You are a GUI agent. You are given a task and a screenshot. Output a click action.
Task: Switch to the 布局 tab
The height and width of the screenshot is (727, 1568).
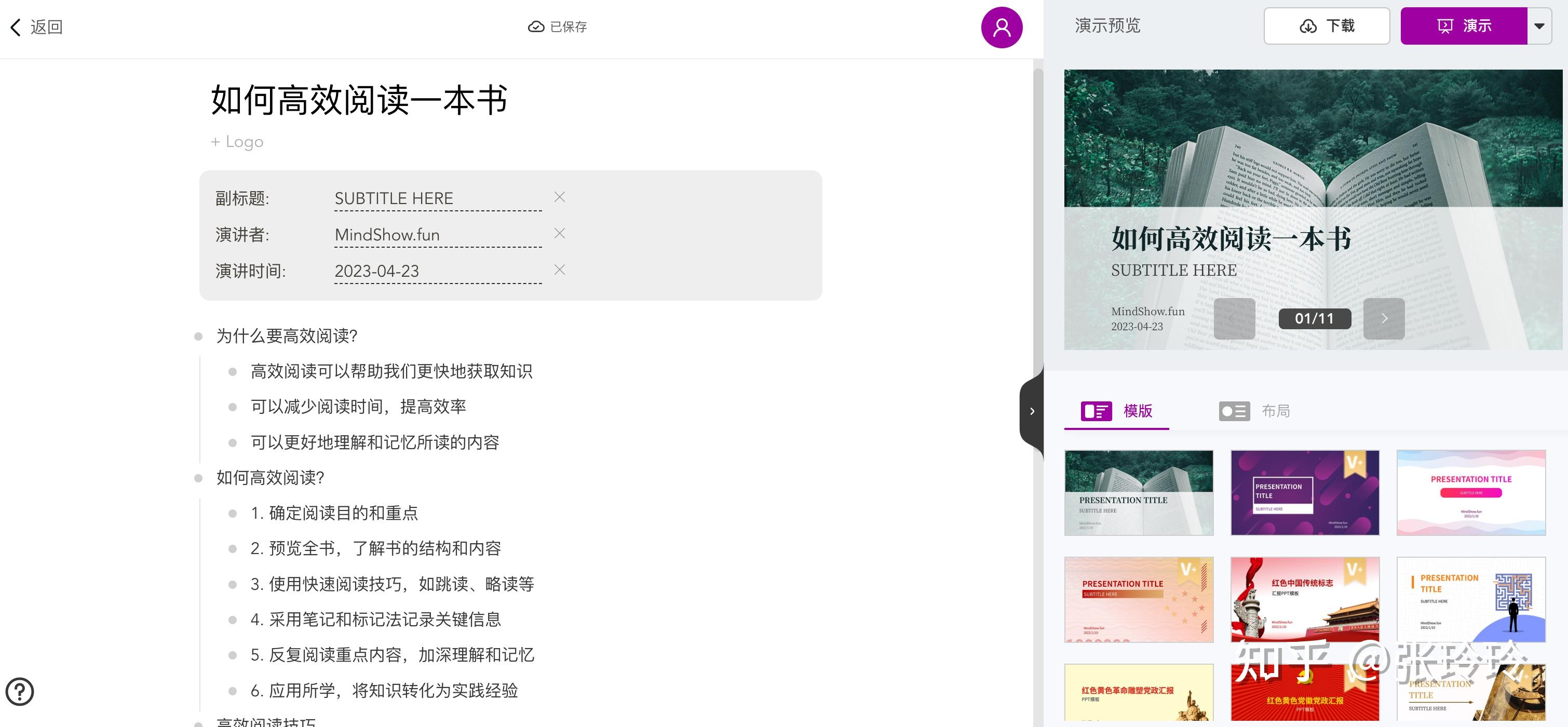click(x=1254, y=412)
